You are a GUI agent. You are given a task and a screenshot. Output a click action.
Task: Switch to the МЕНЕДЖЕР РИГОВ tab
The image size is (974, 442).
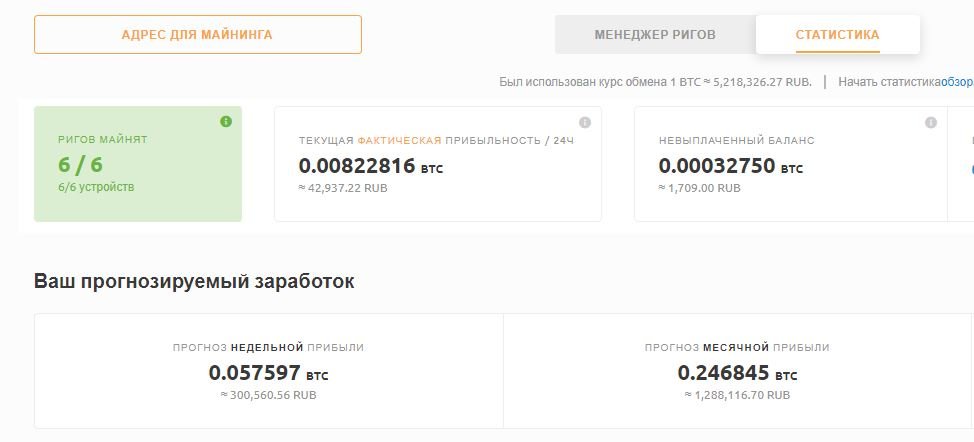coord(655,35)
